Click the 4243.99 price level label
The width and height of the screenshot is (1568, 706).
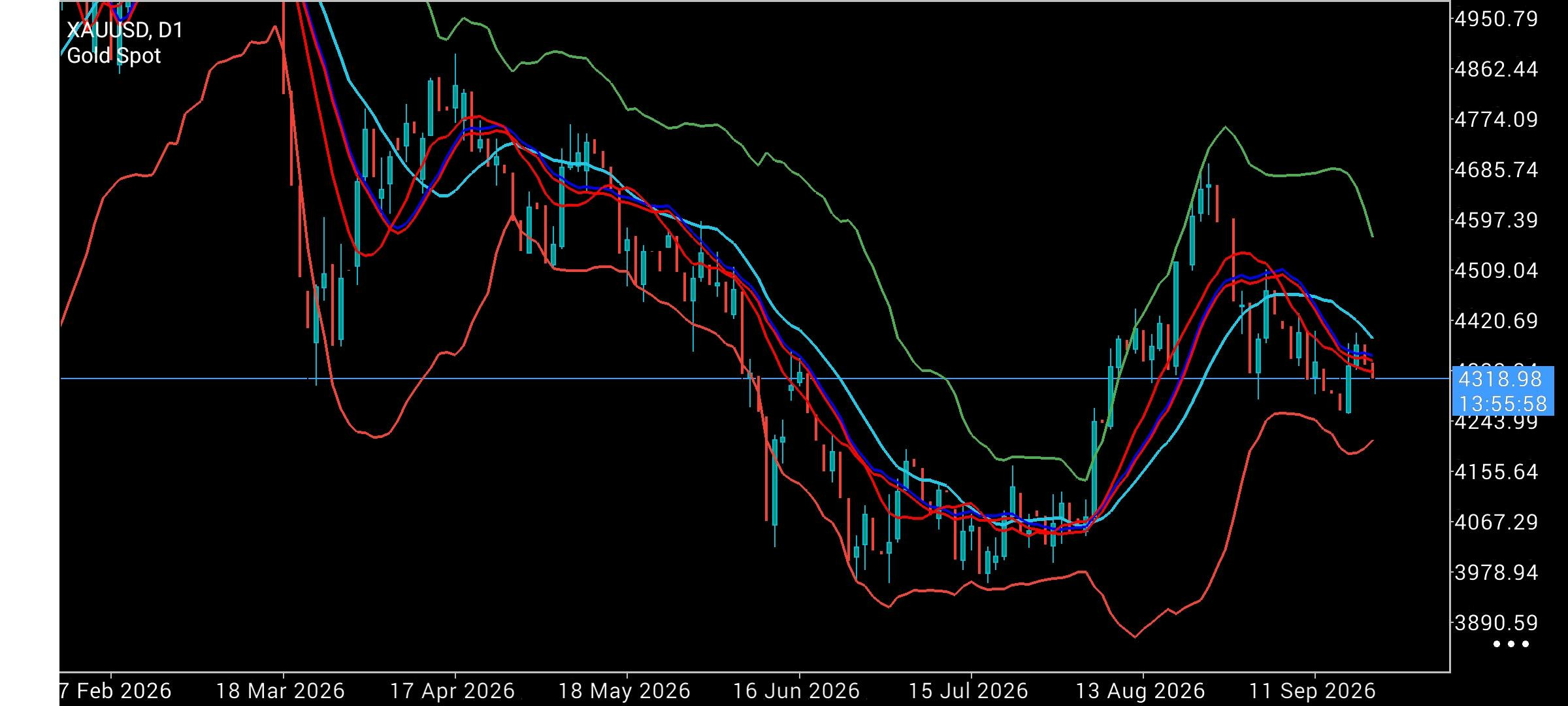point(1496,423)
